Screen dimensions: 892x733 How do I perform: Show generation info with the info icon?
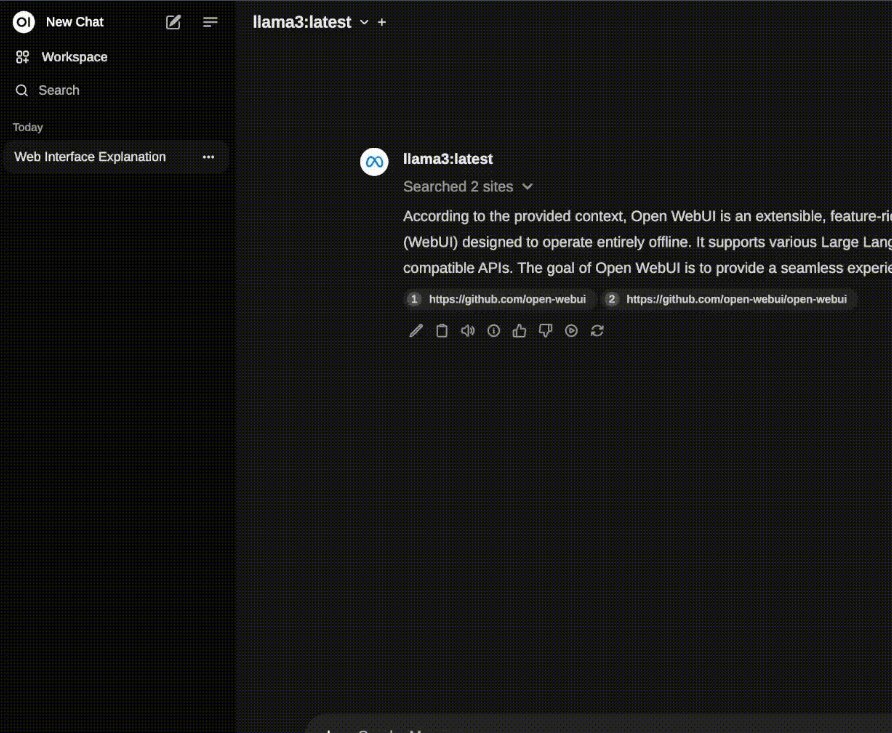tap(493, 331)
